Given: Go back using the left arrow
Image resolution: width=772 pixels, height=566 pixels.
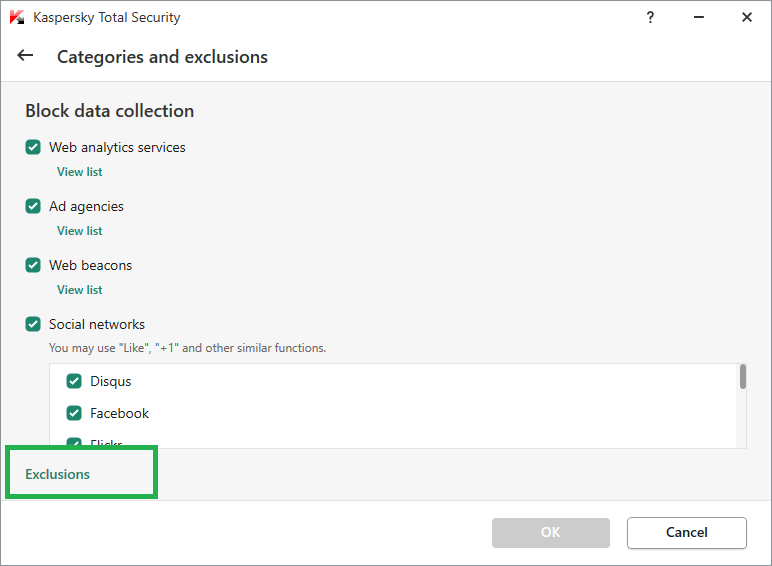Looking at the screenshot, I should pyautogui.click(x=26, y=56).
